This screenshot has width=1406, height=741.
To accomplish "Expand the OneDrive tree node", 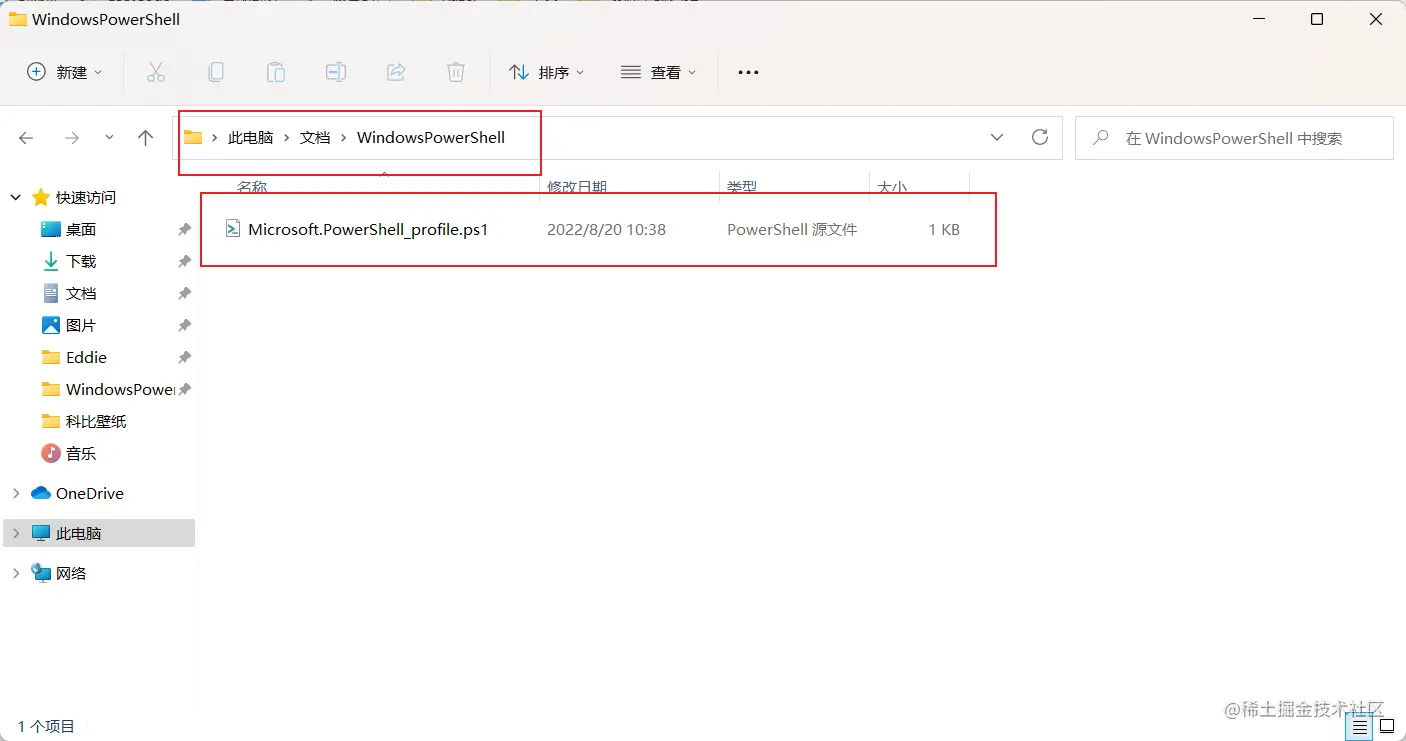I will 16,493.
